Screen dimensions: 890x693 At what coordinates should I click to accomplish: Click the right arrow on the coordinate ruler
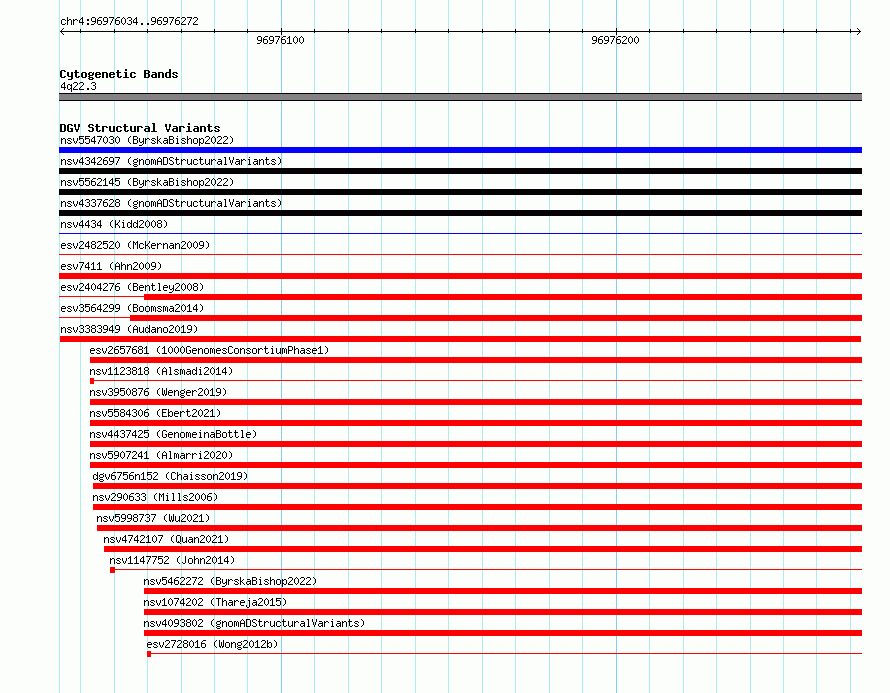pos(858,32)
